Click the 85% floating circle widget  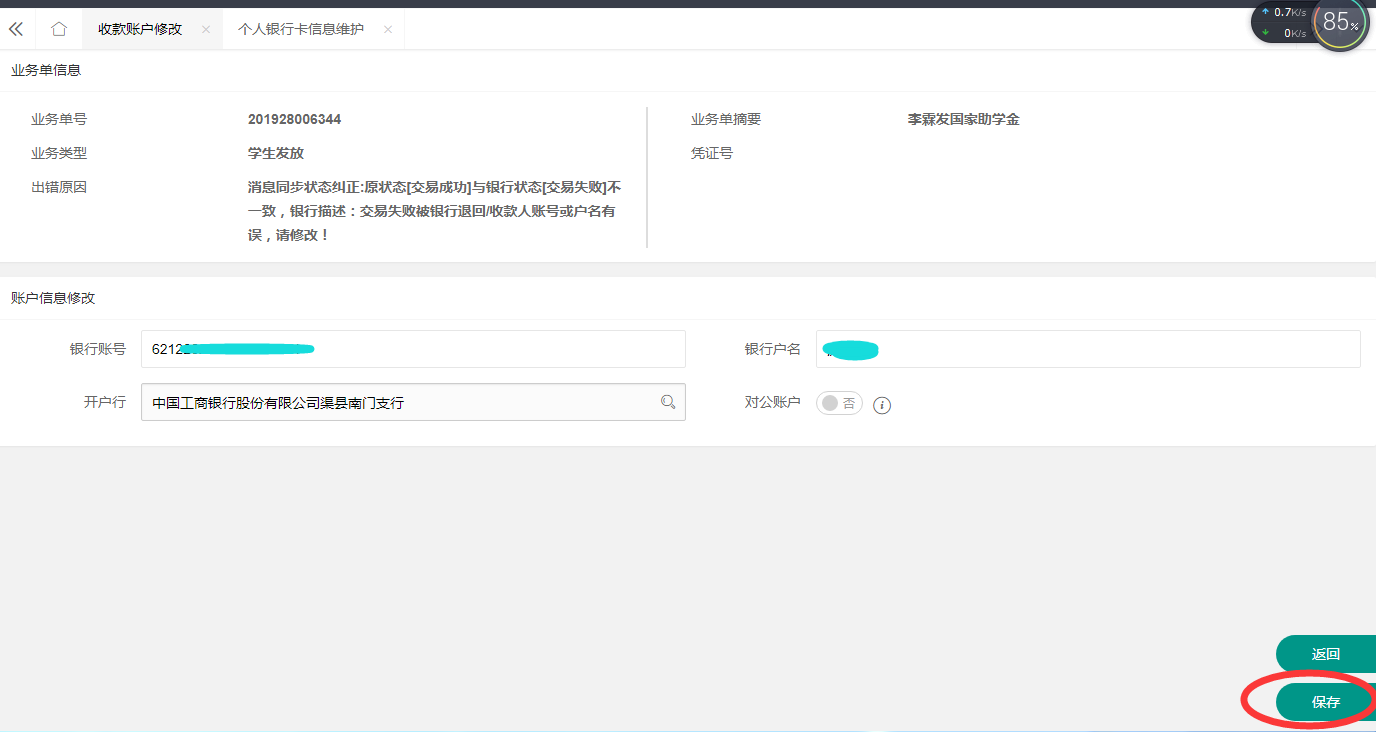1340,23
